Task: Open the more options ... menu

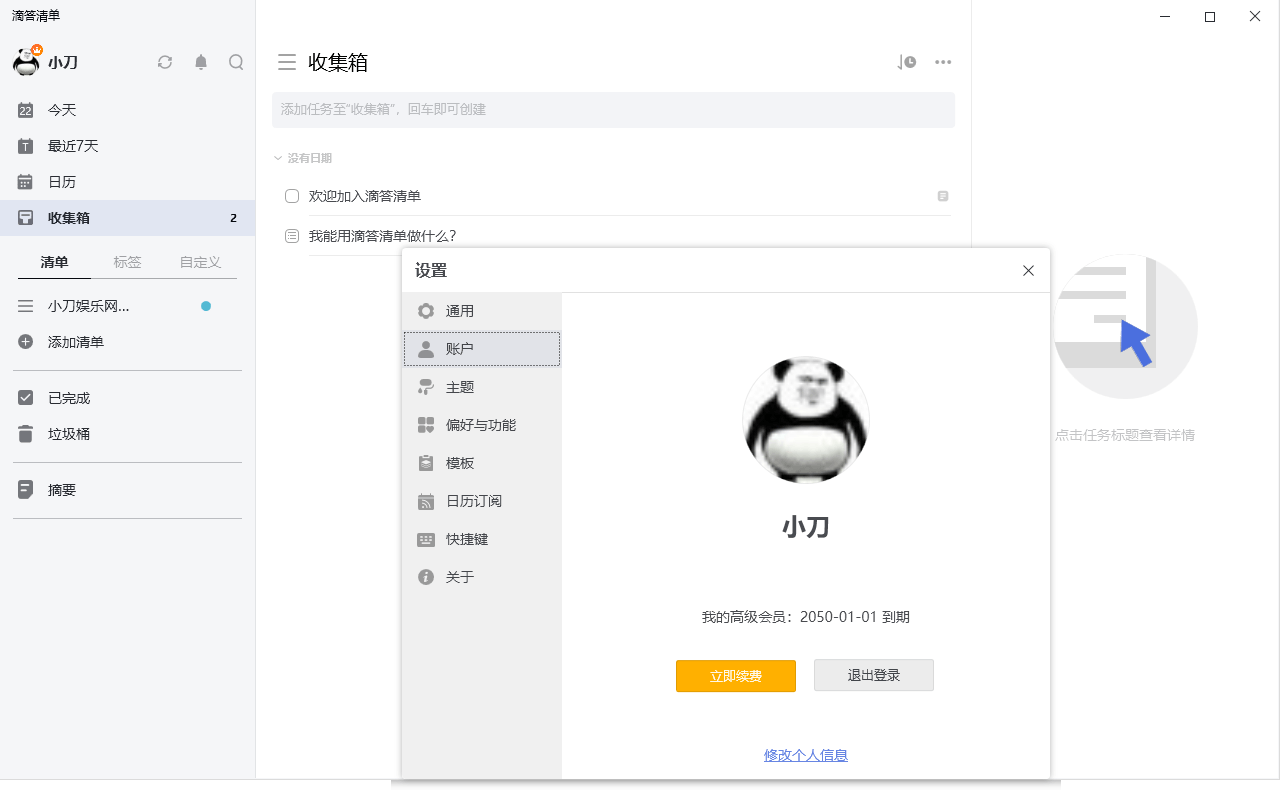Action: pos(941,61)
